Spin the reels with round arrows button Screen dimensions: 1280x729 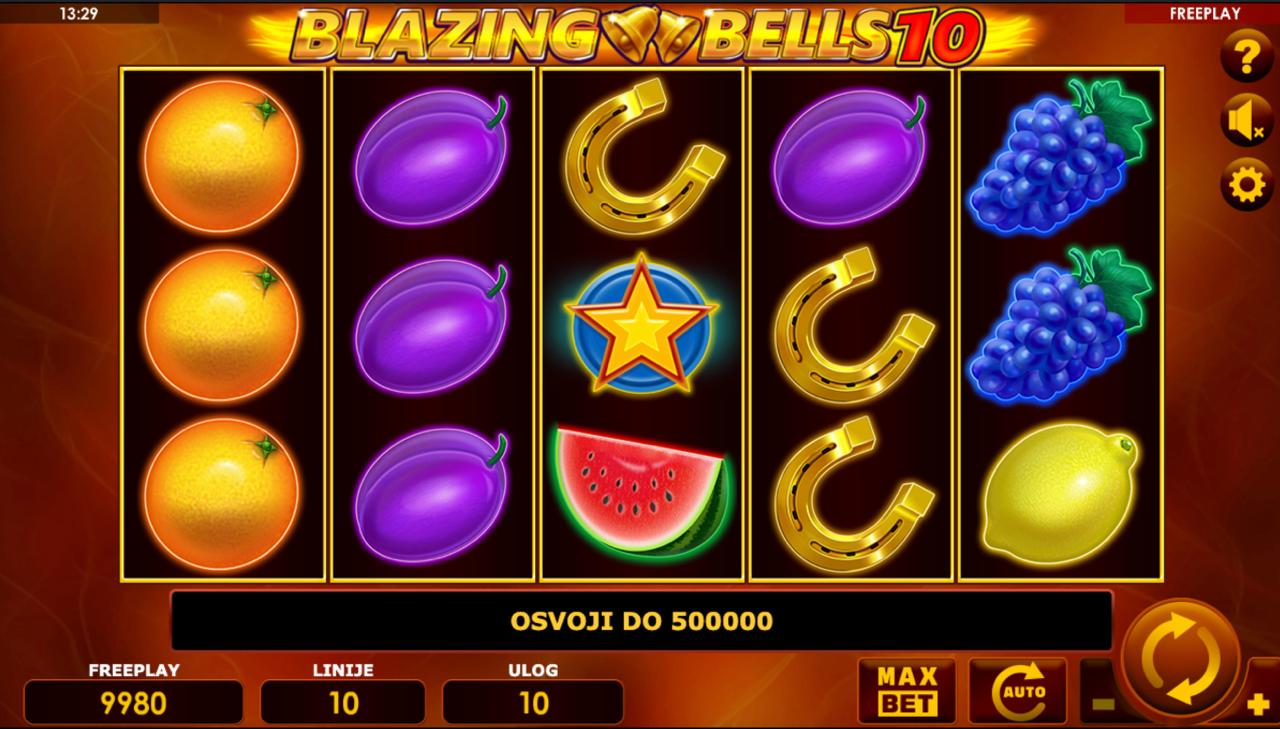coord(1181,660)
